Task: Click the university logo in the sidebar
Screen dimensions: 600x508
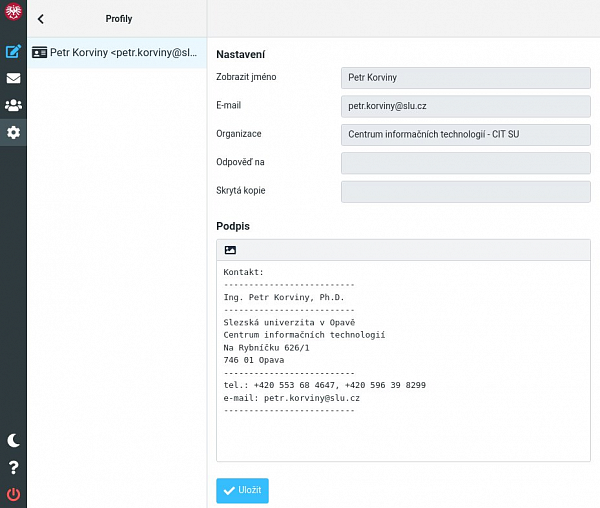Action: (13, 11)
